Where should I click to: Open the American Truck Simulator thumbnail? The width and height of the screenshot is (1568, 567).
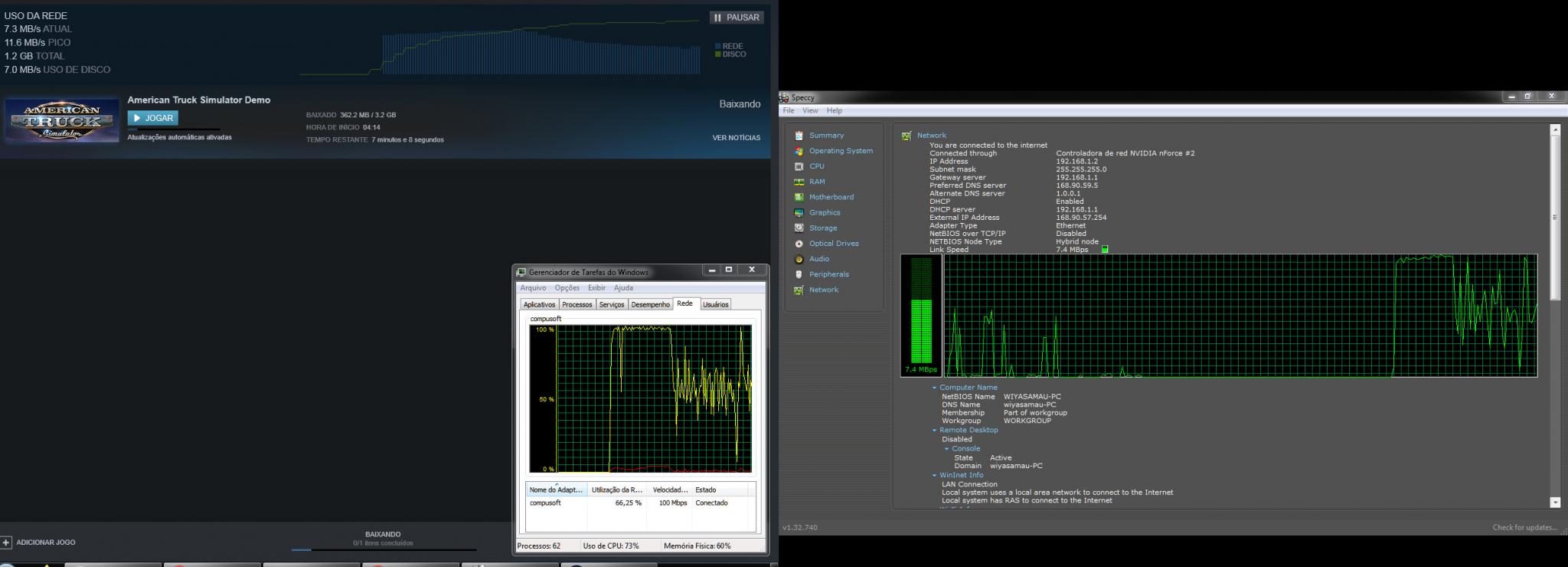click(62, 120)
